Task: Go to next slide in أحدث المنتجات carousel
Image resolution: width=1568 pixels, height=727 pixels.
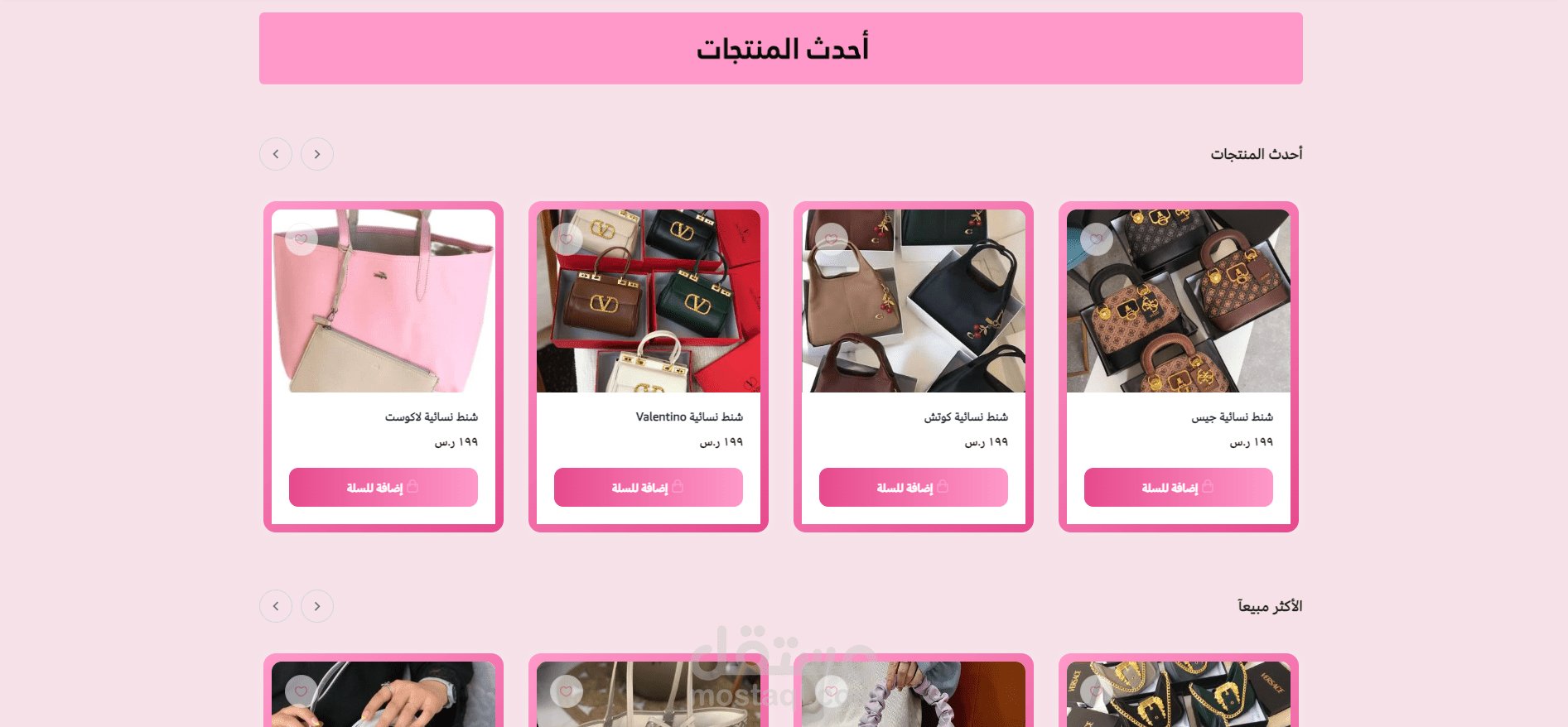Action: click(317, 154)
